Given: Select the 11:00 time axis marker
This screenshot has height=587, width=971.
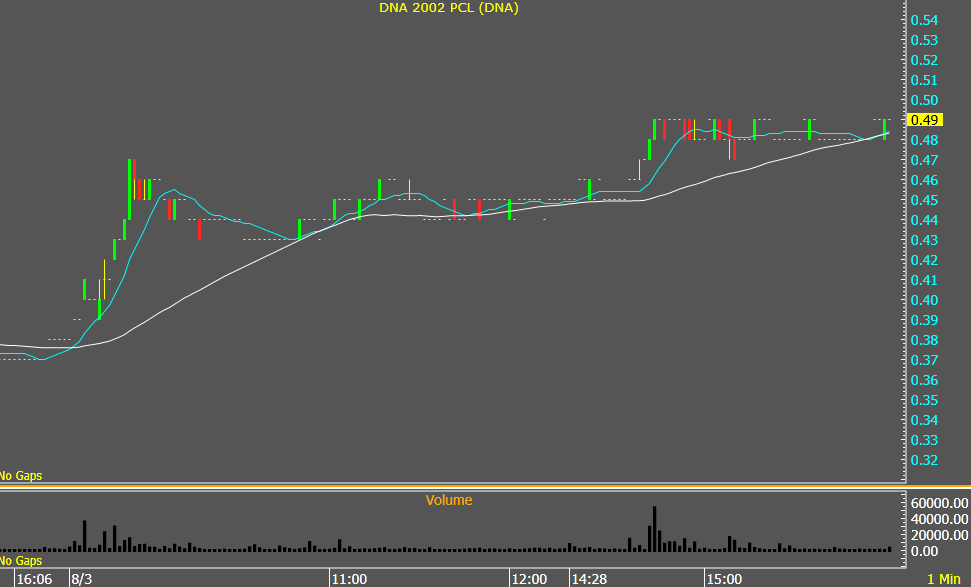Looking at the screenshot, I should (349, 579).
